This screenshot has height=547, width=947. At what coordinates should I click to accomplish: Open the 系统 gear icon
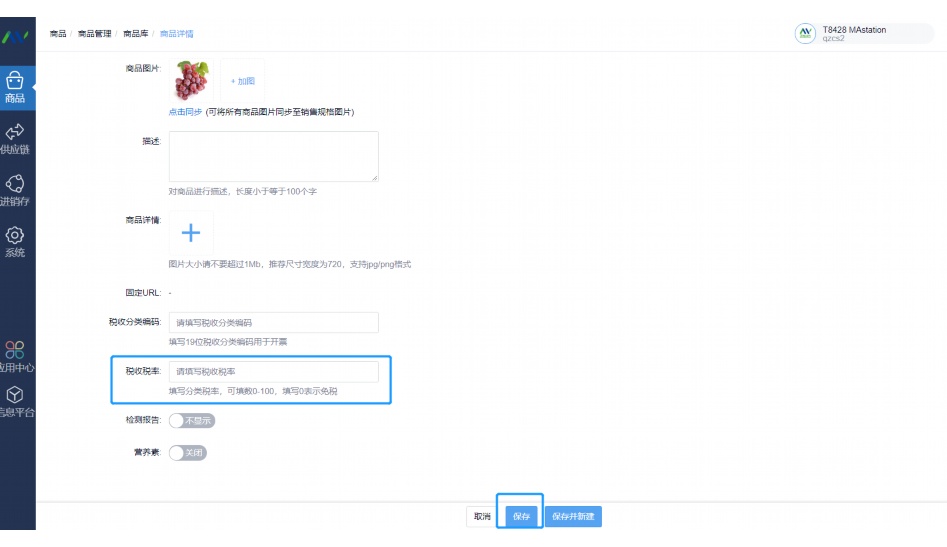[x=15, y=235]
